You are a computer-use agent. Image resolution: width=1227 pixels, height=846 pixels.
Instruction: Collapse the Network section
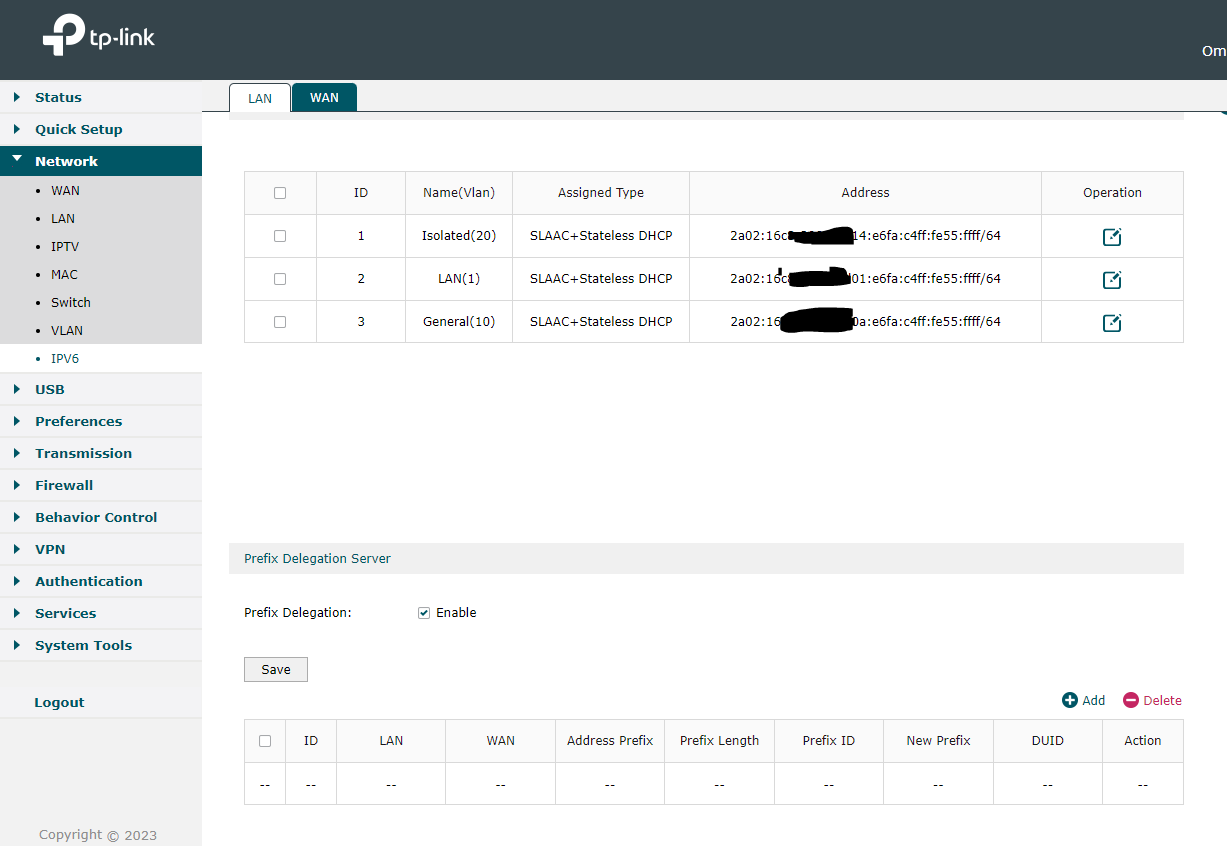click(x=67, y=160)
